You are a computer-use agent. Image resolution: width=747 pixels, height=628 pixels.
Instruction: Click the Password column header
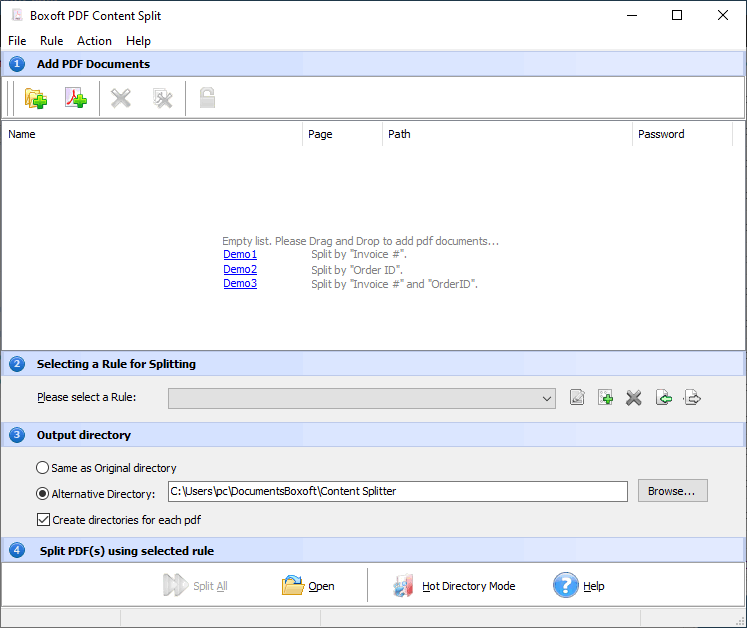point(682,134)
